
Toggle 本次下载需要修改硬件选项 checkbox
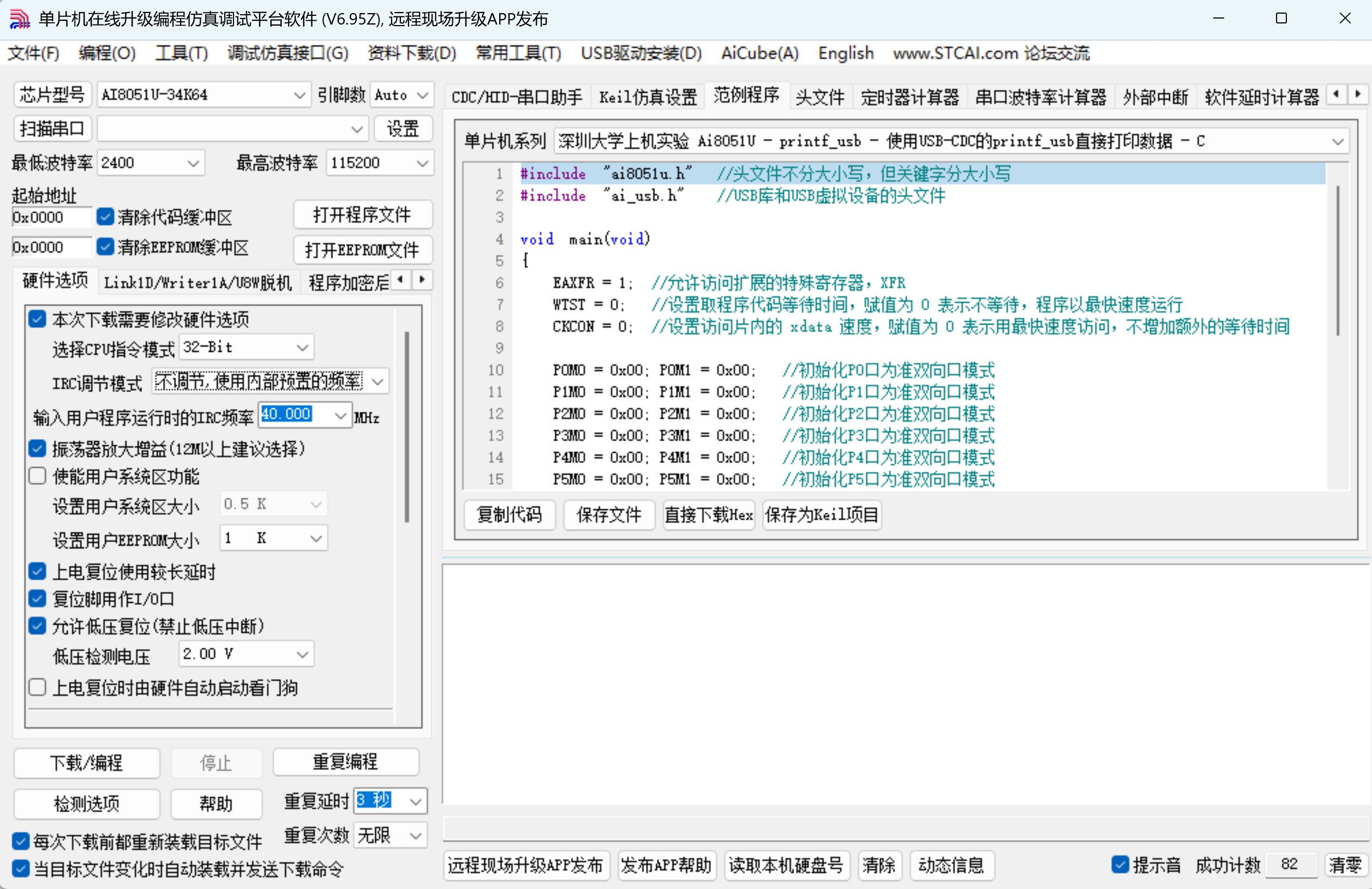tap(38, 319)
